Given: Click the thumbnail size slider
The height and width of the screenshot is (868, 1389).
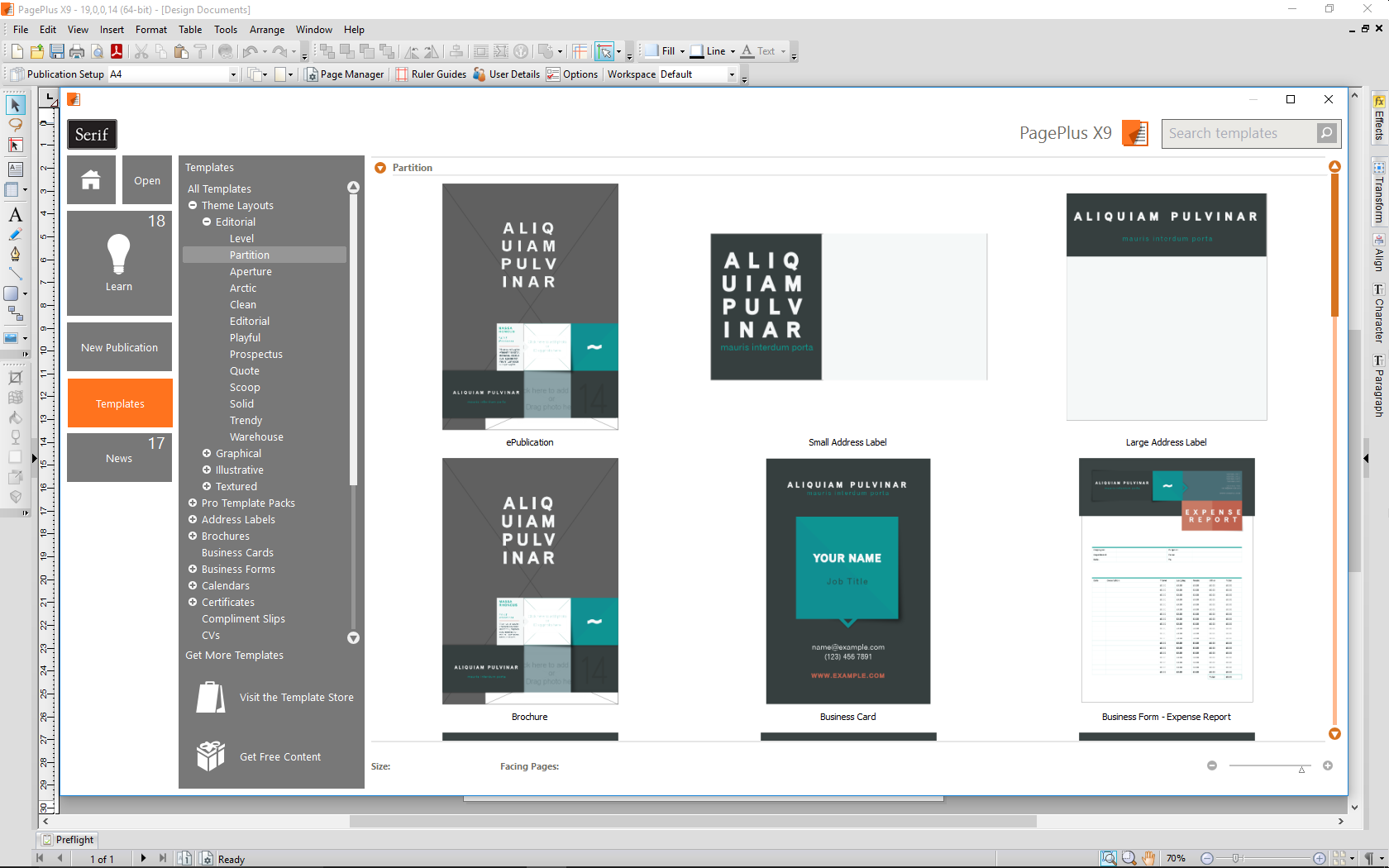Looking at the screenshot, I should tap(1269, 766).
